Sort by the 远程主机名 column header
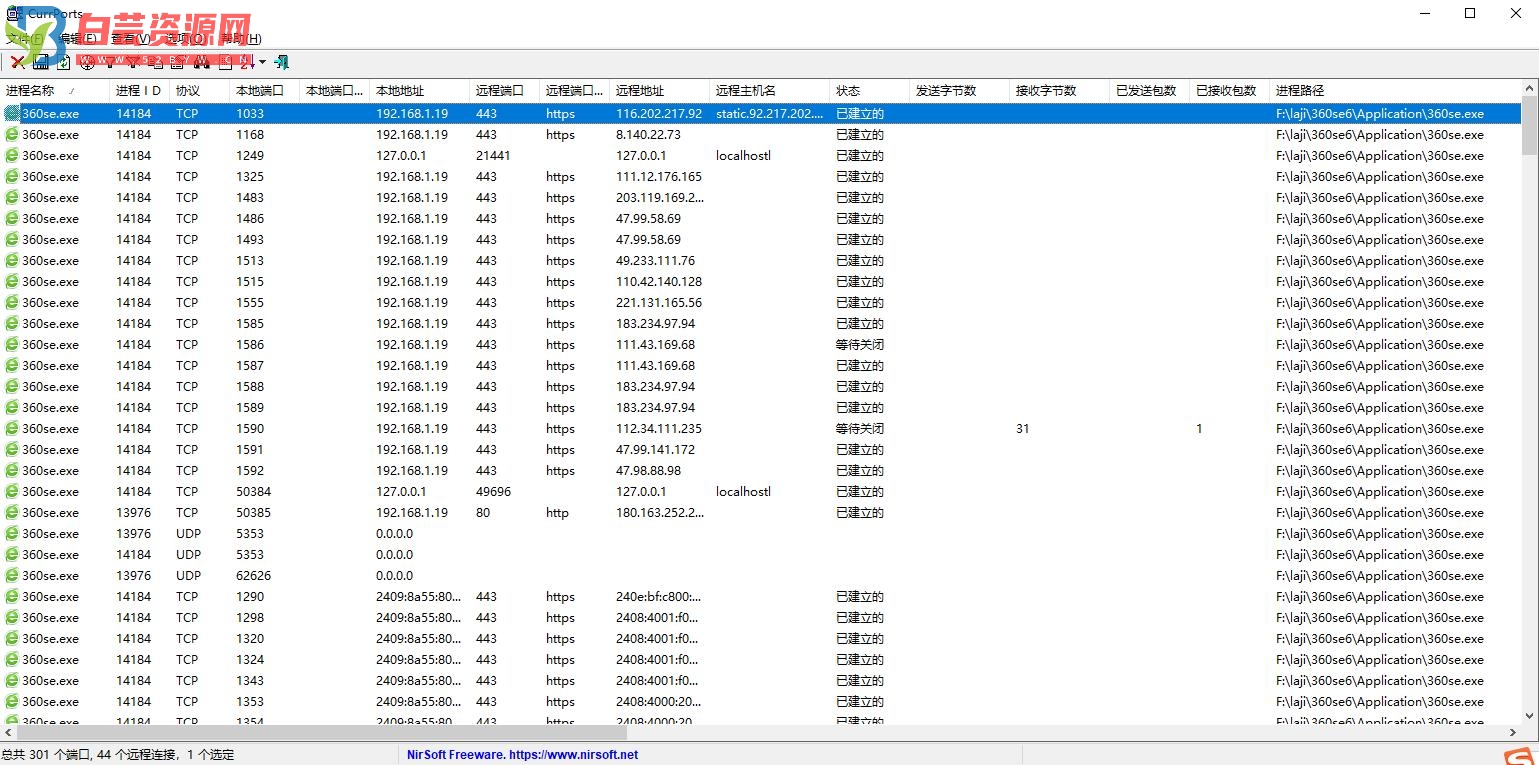This screenshot has width=1539, height=765. pyautogui.click(x=770, y=90)
